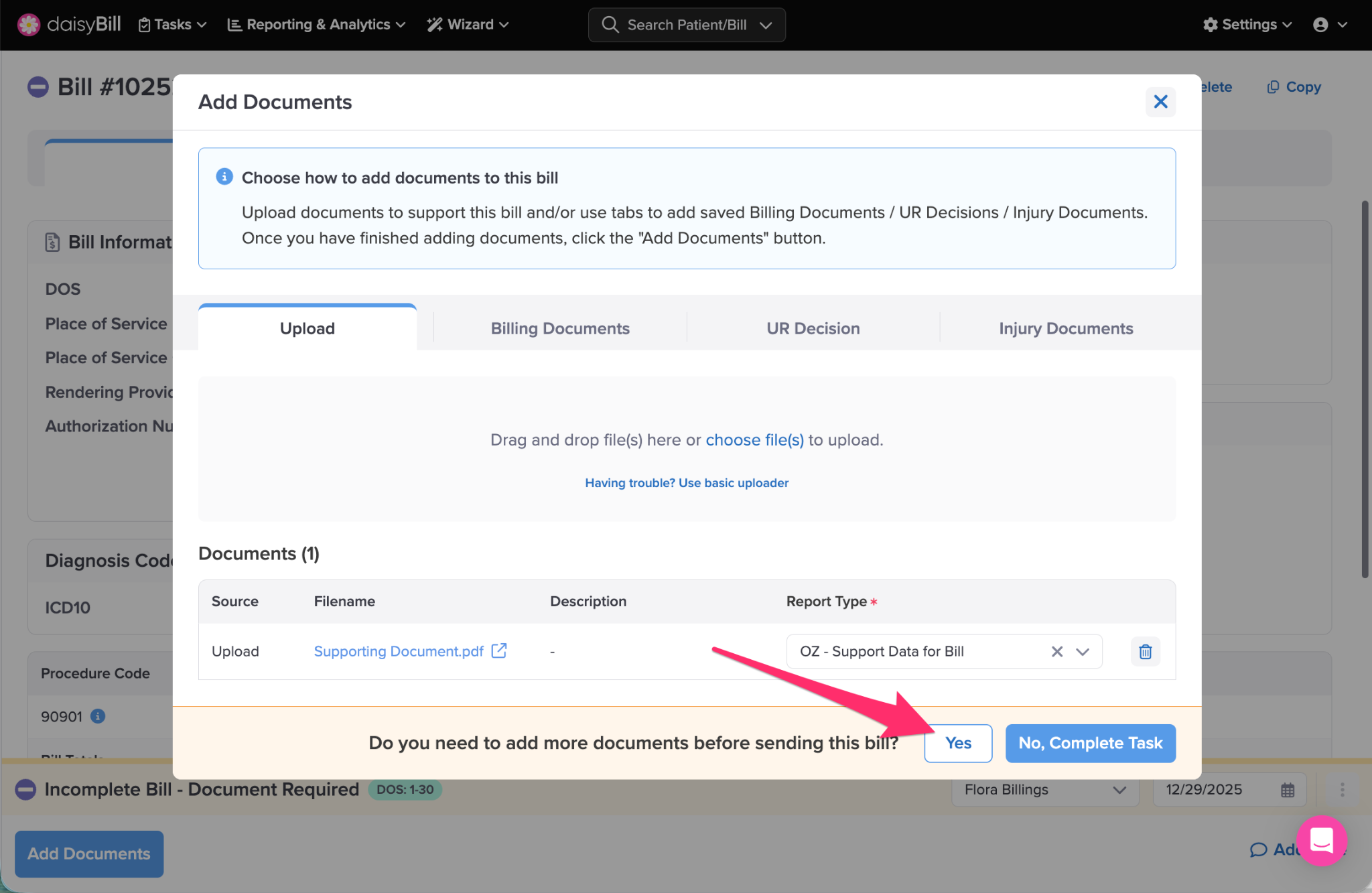Open the three-dot task options menu
Viewport: 1372px width, 893px height.
click(1342, 790)
